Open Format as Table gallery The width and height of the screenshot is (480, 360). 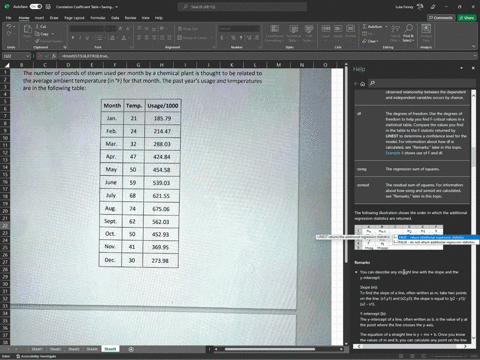pos(294,33)
